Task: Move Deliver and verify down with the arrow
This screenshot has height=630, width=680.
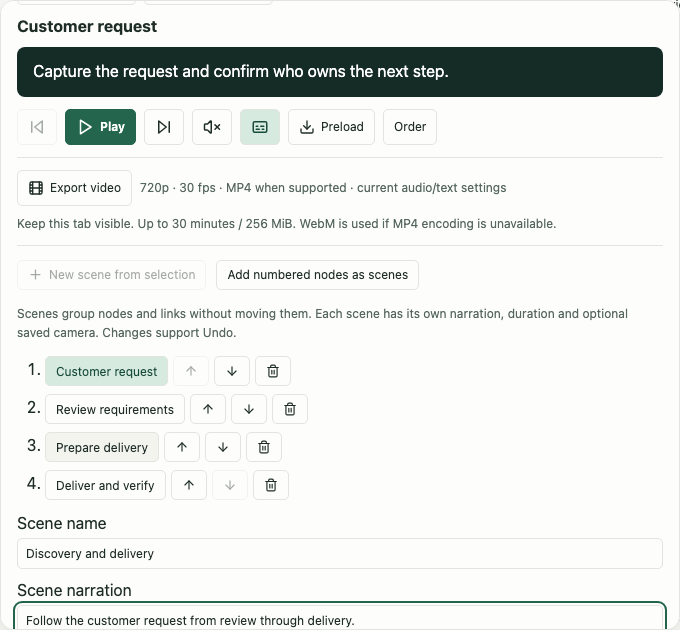Action: (x=230, y=485)
